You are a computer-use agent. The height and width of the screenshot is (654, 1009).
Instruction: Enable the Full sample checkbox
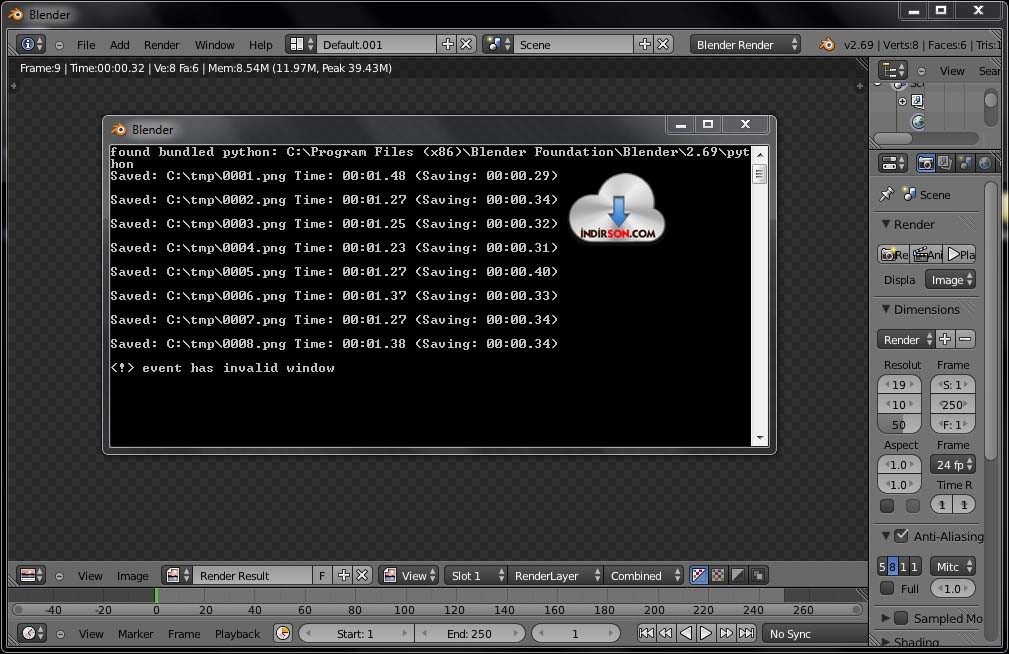887,588
